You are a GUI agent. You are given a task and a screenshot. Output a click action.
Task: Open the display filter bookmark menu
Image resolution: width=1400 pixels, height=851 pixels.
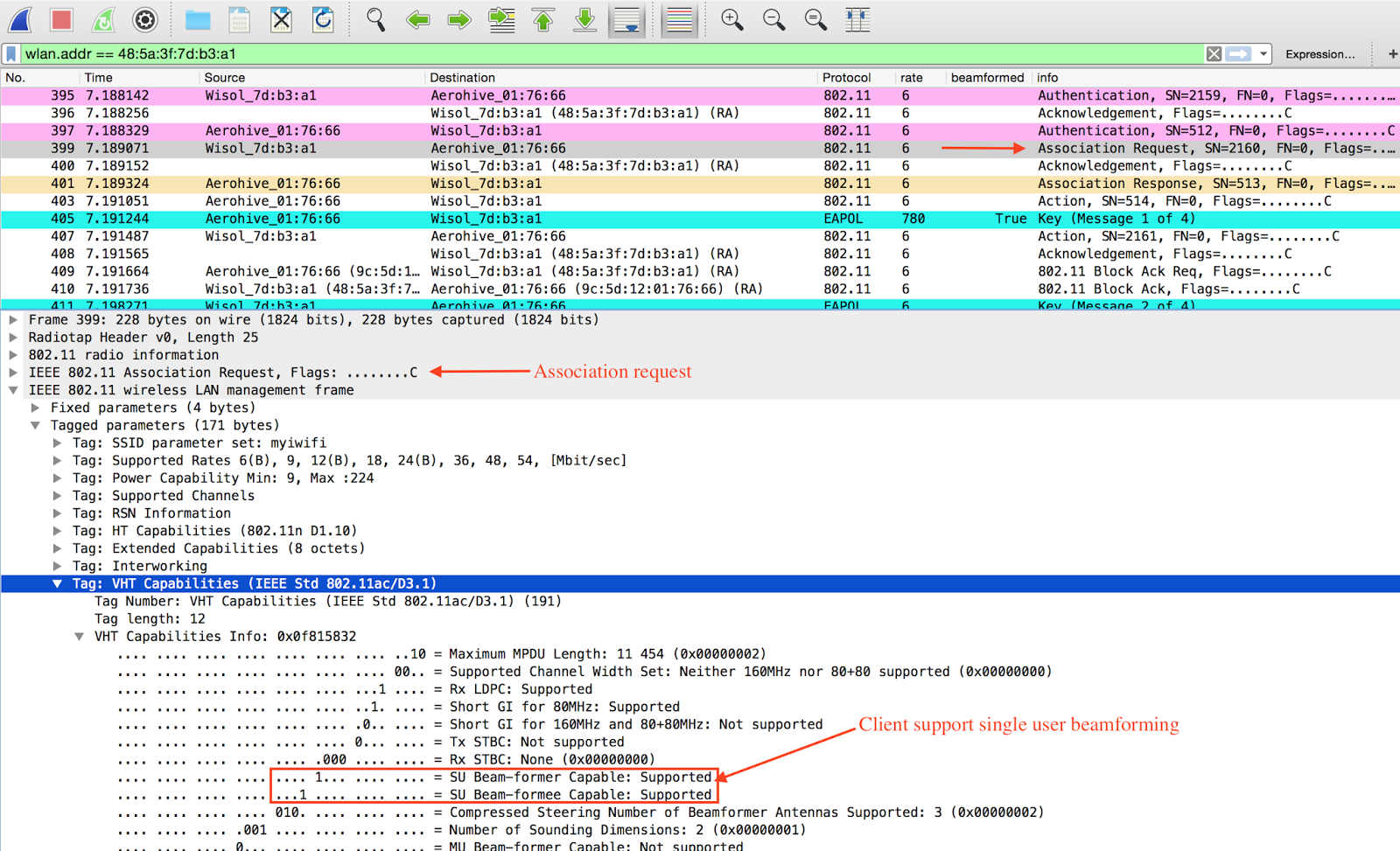(x=11, y=54)
